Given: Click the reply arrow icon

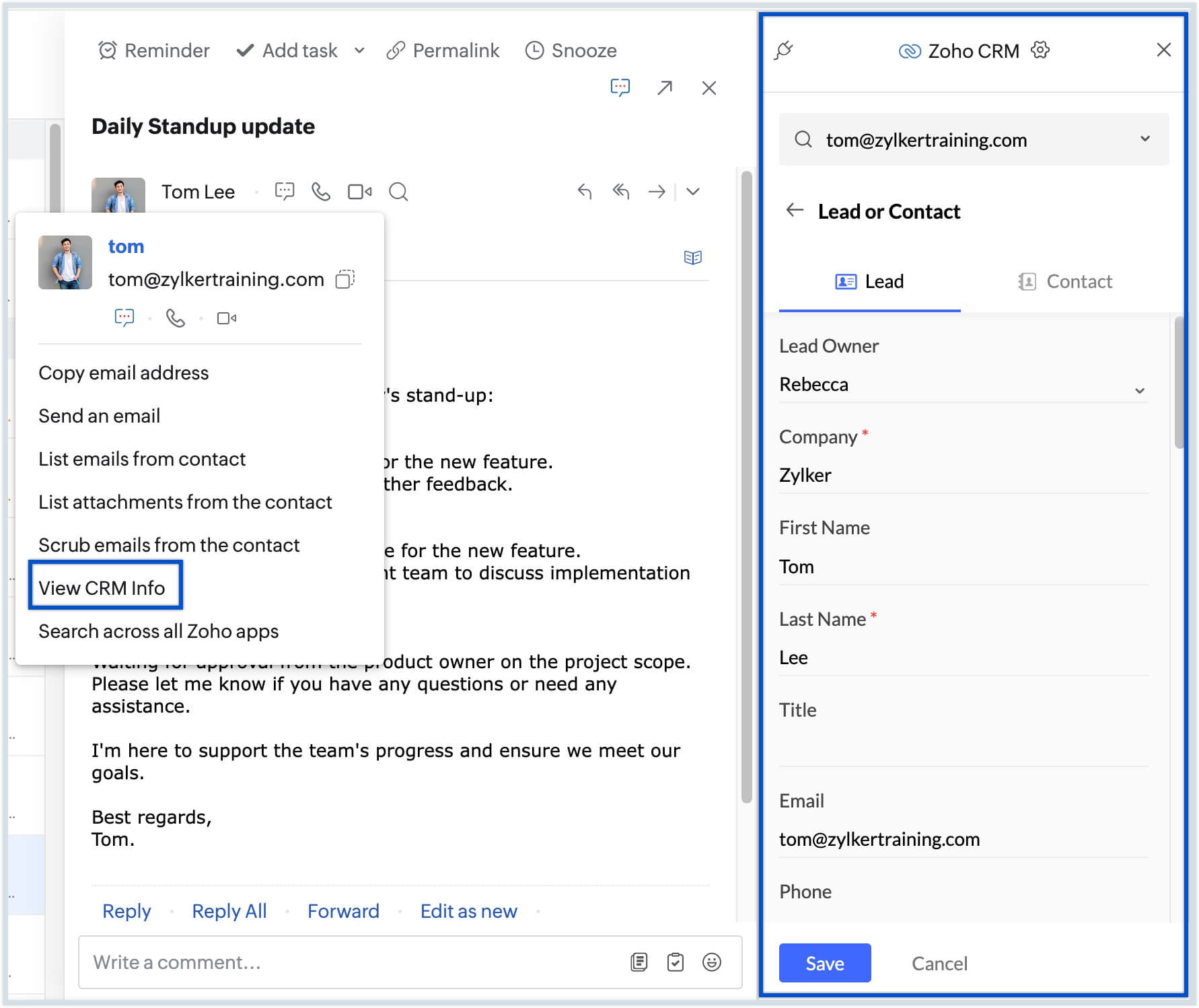Looking at the screenshot, I should tap(585, 192).
